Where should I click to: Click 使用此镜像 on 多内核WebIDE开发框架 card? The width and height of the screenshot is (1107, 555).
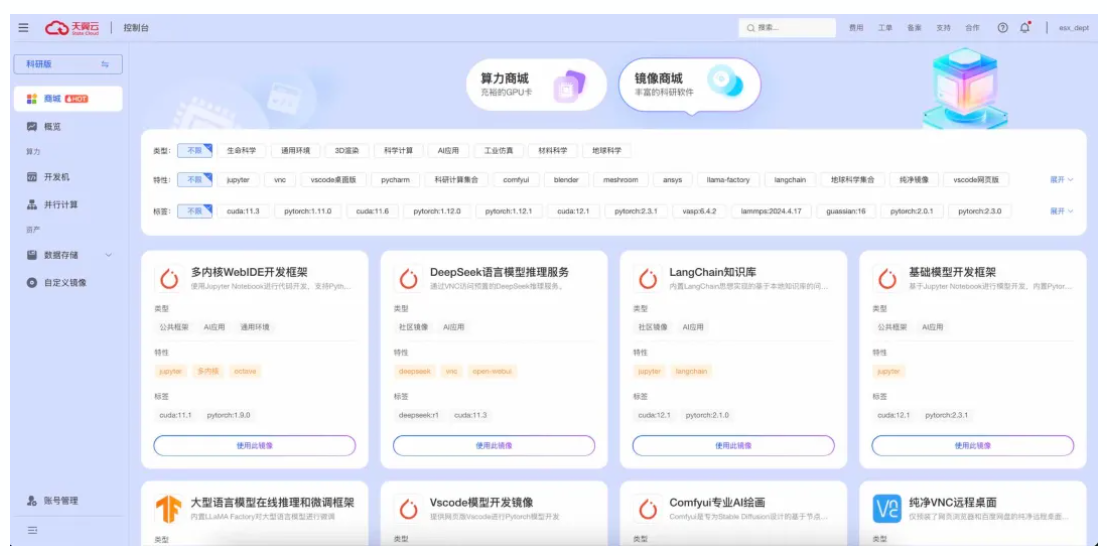click(x=255, y=446)
